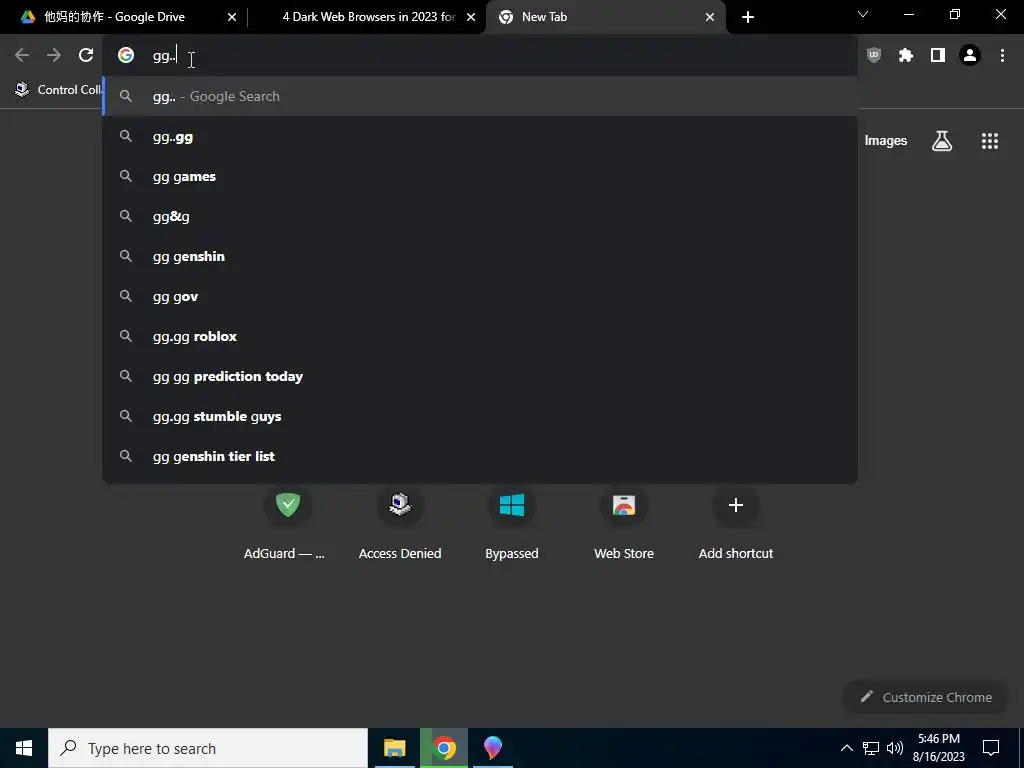1024x768 pixels.
Task: Open the Search Labs flask icon
Action: click(x=942, y=141)
